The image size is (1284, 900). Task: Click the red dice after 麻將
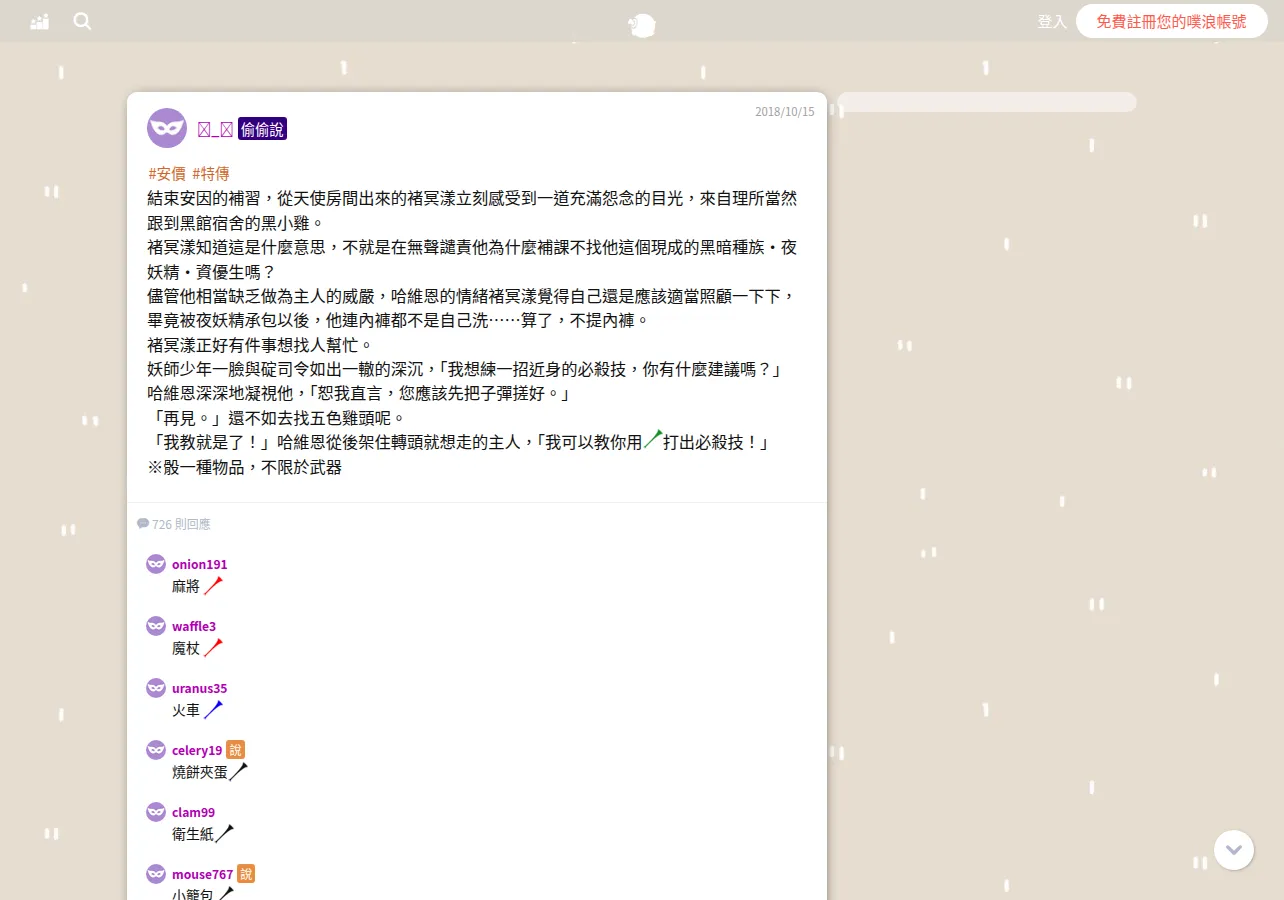click(213, 586)
